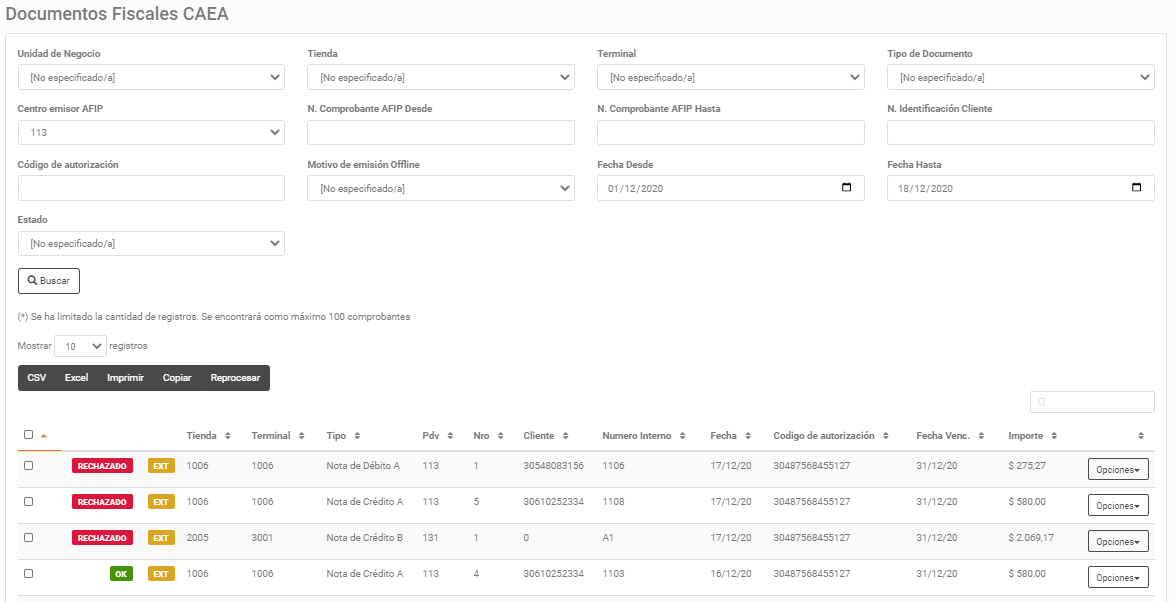Open Fecha Desde calendar picker icon
Viewport: 1175px width, 602px height.
846,188
